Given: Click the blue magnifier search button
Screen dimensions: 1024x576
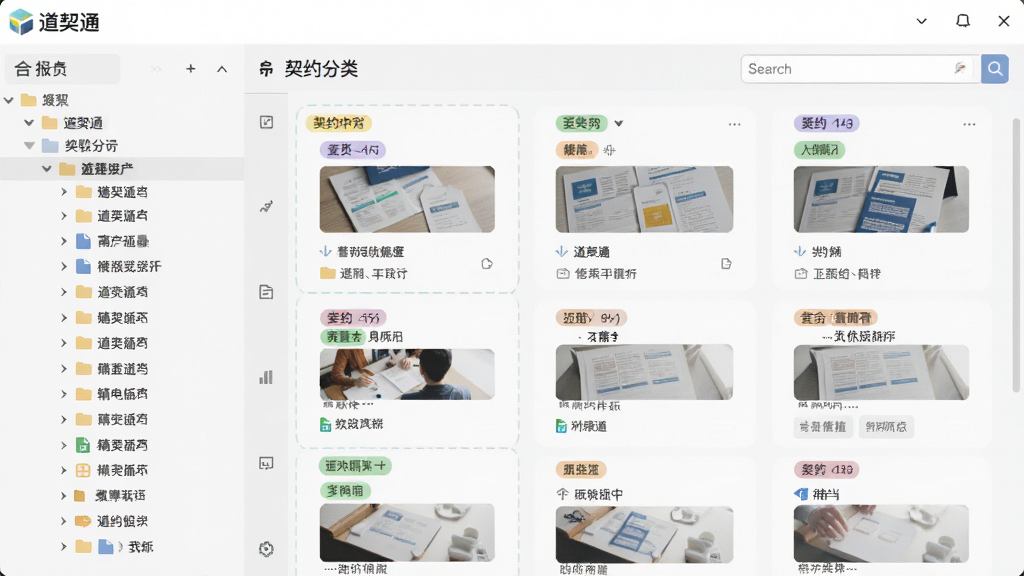Looking at the screenshot, I should pyautogui.click(x=995, y=69).
